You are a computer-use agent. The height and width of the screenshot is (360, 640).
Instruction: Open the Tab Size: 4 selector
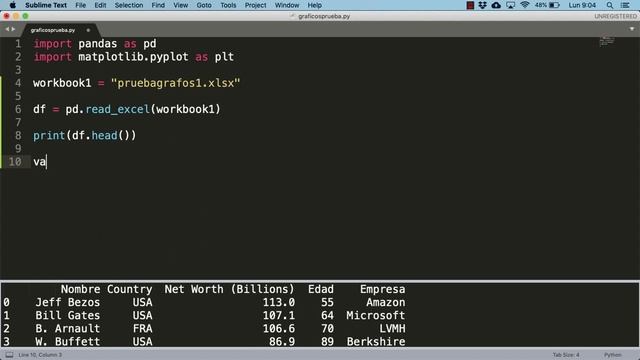(x=566, y=355)
